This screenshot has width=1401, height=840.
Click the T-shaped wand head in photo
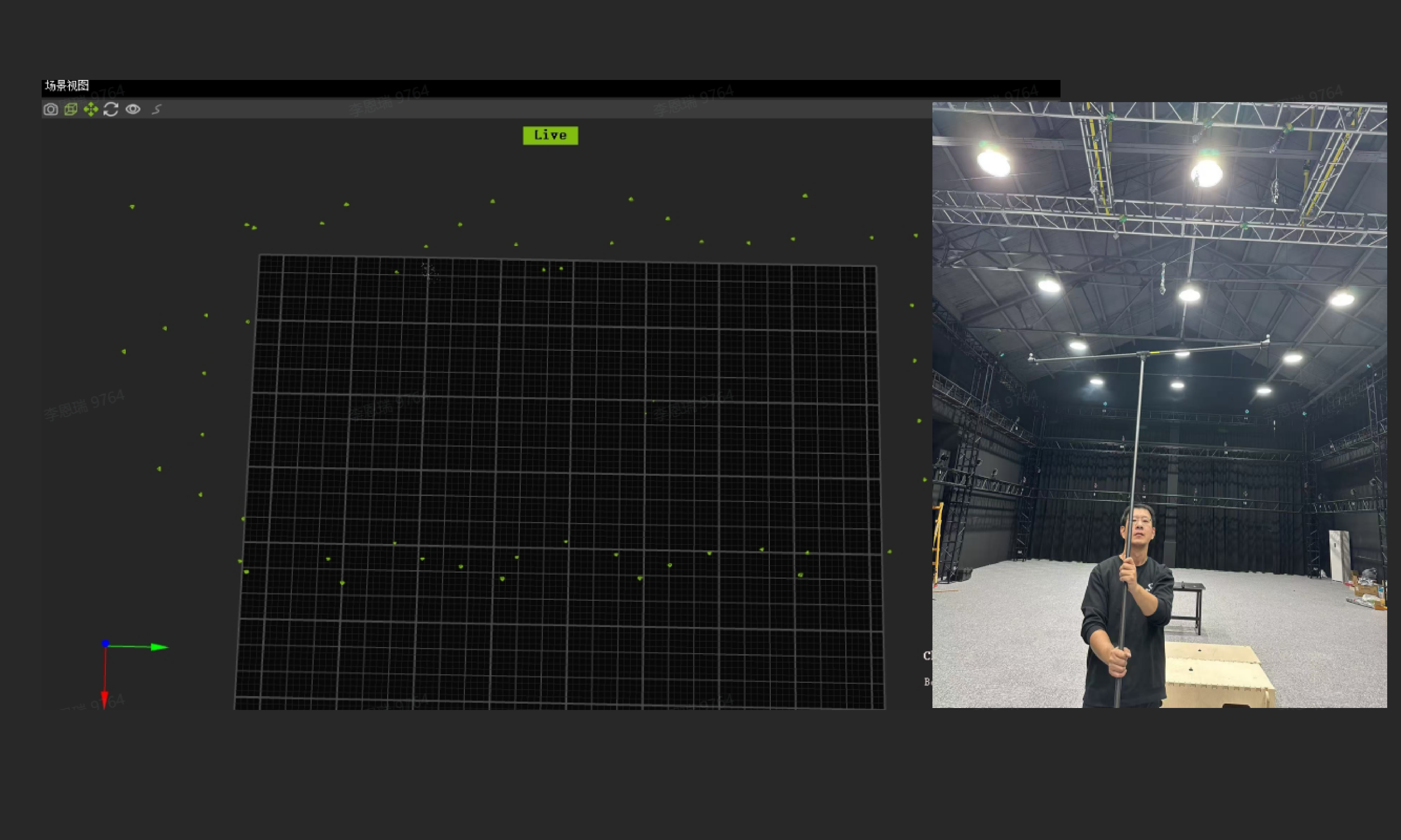click(1143, 356)
